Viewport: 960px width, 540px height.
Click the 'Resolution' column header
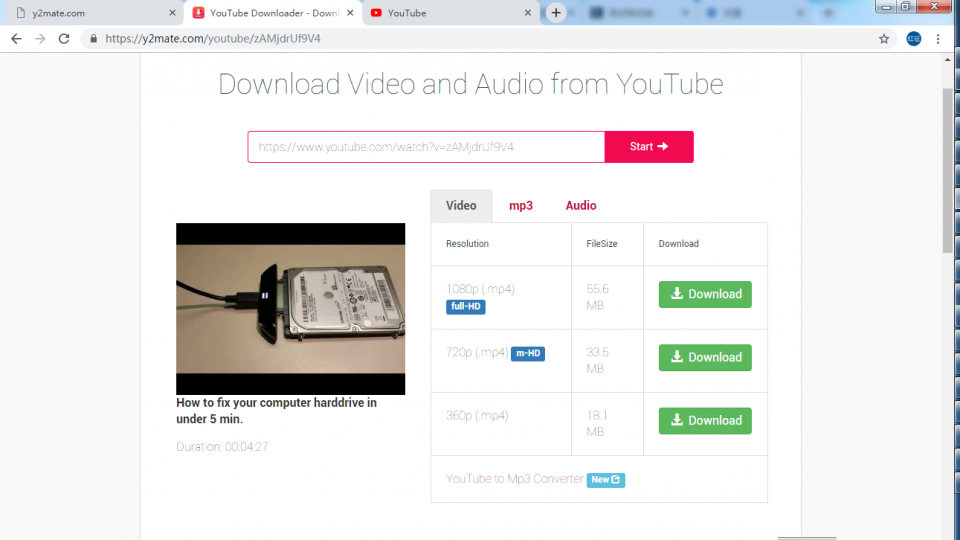[x=467, y=244]
